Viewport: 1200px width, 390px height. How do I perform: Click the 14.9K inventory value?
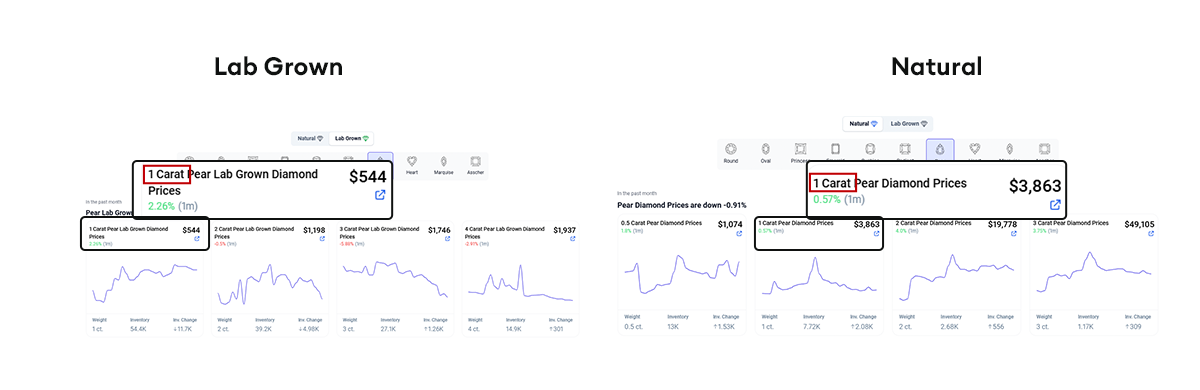[x=515, y=328]
